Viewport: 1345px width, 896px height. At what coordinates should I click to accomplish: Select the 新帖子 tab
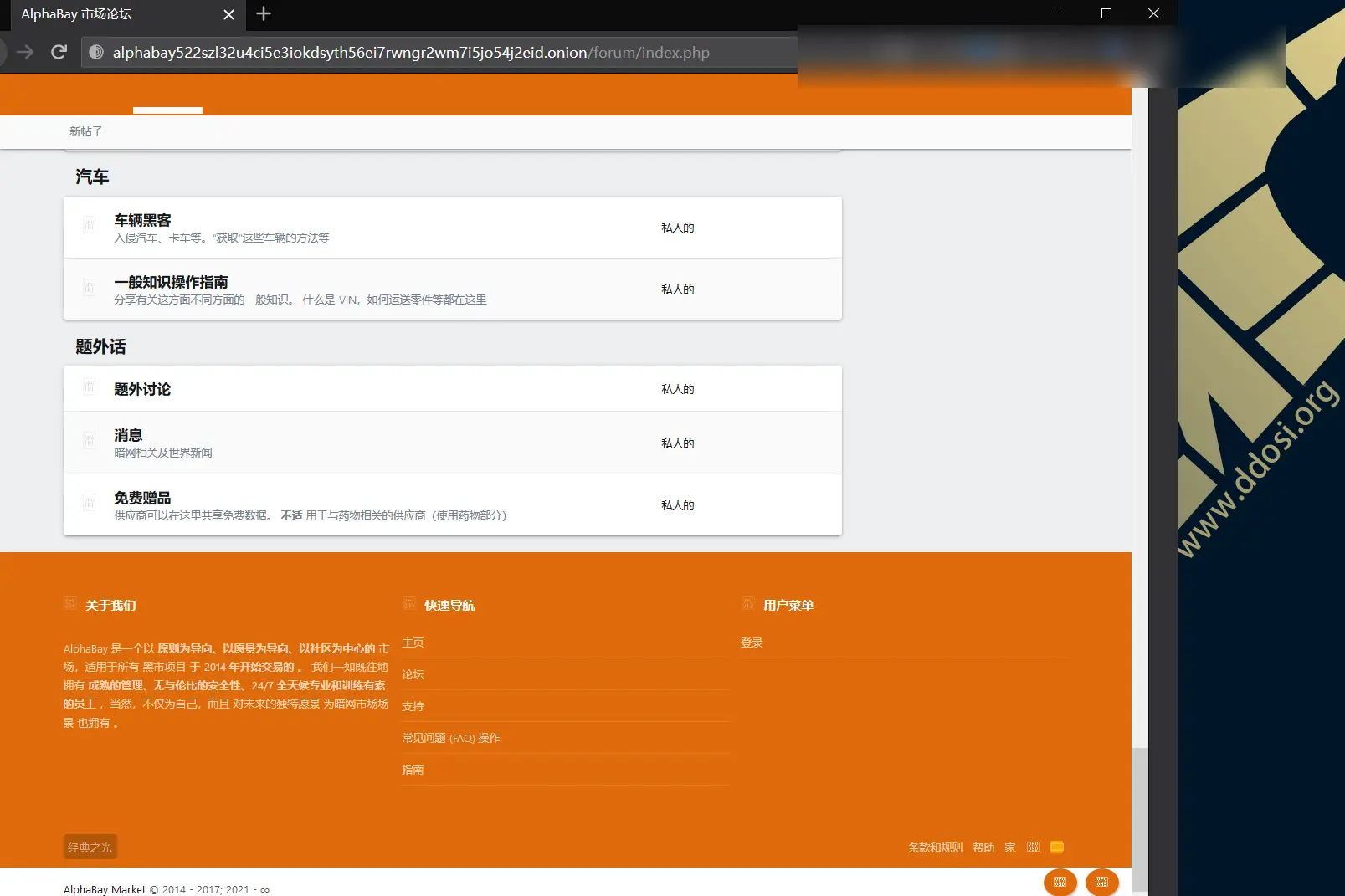click(x=85, y=131)
